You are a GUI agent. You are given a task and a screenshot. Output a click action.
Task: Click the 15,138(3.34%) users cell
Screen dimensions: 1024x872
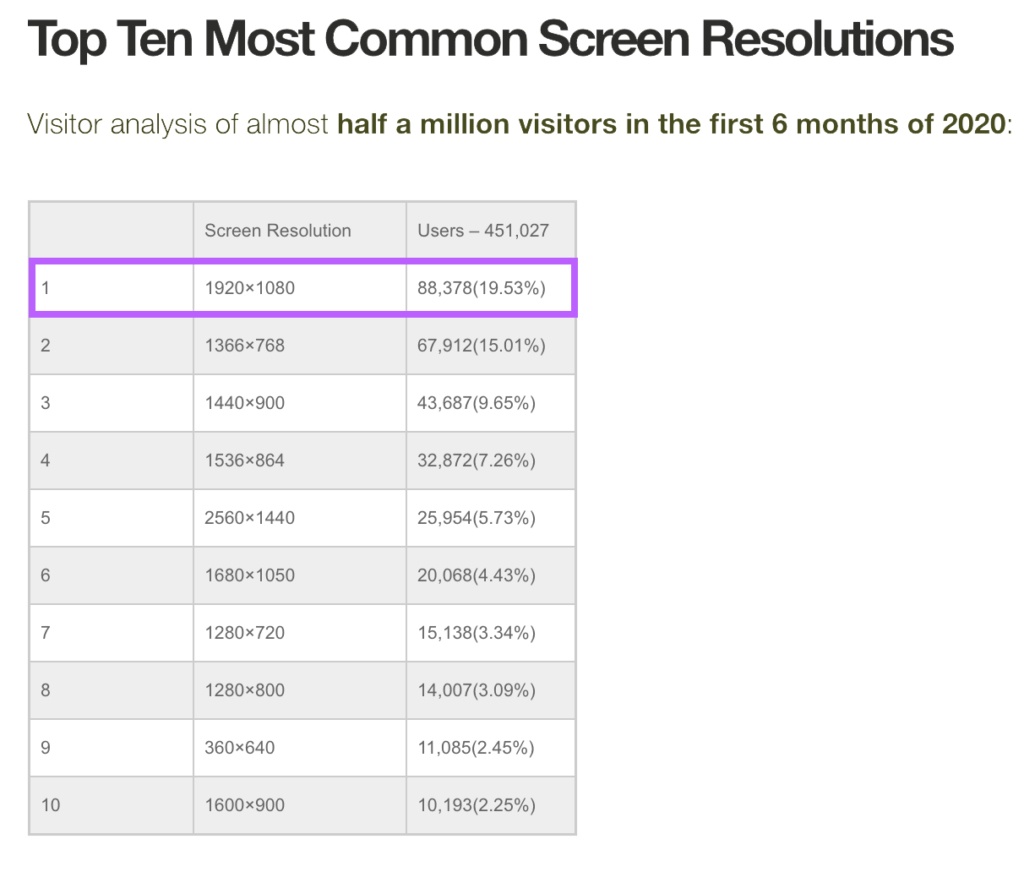click(477, 633)
